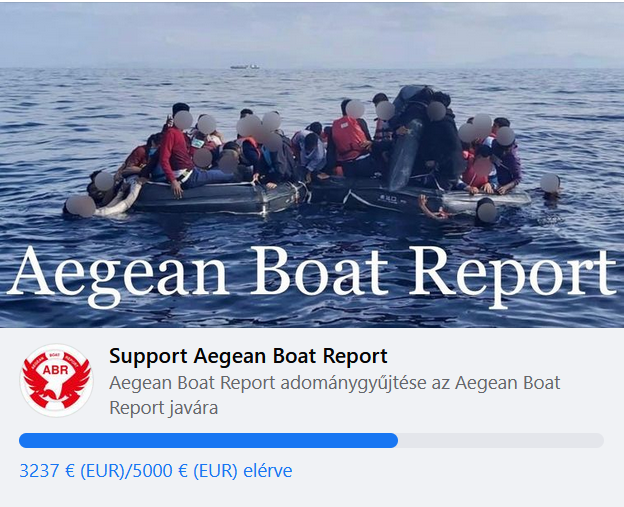Click the 'Boat' word in photo overlay

click(319, 271)
